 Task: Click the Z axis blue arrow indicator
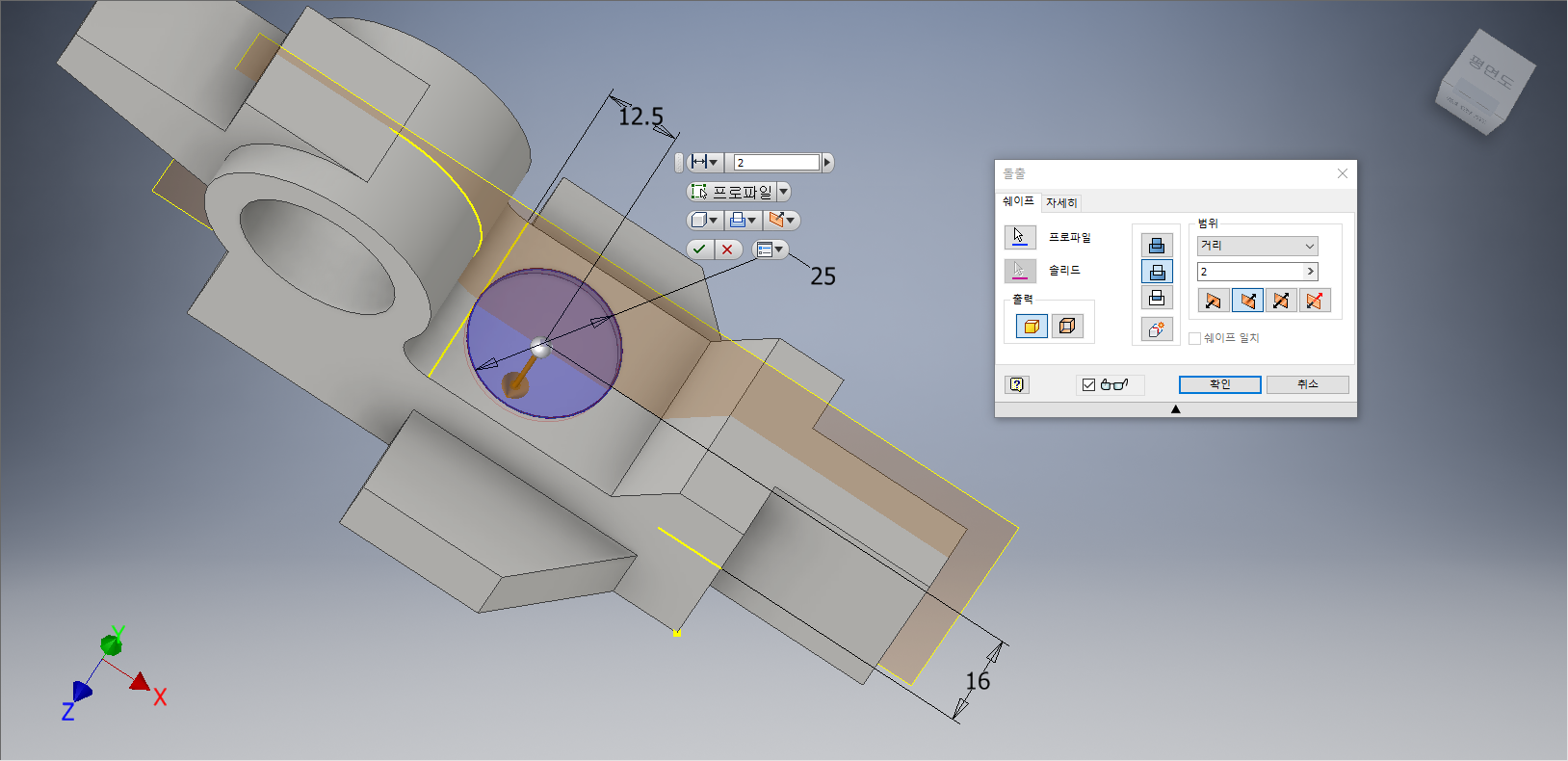point(83,691)
